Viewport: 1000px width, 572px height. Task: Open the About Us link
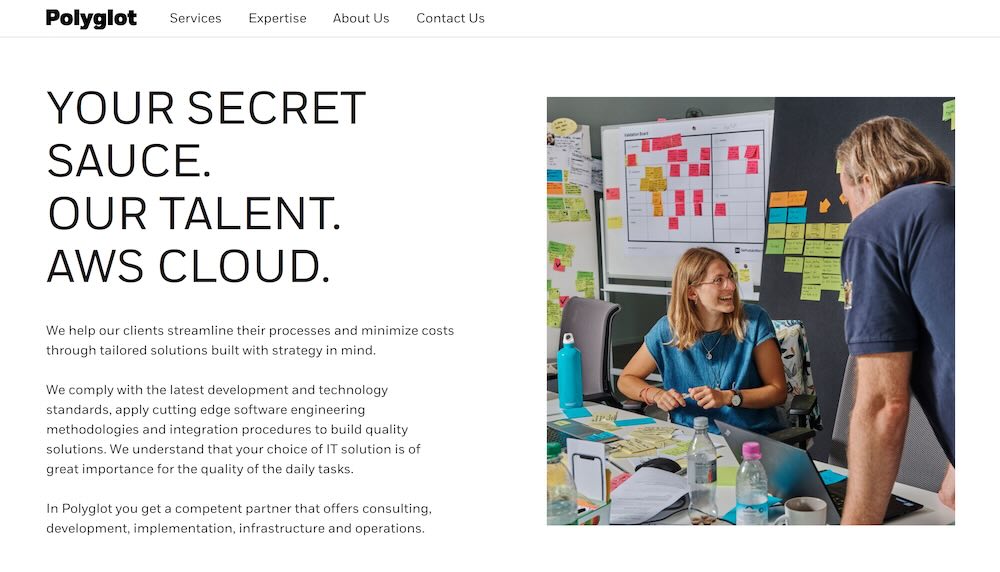(361, 18)
